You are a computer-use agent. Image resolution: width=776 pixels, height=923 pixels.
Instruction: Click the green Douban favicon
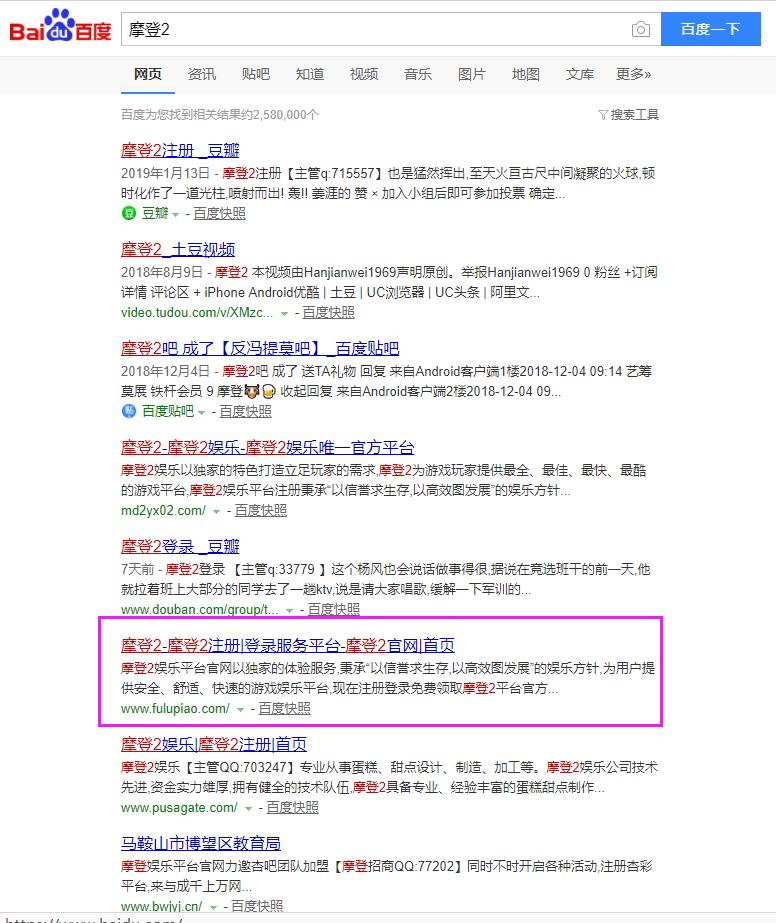click(x=128, y=213)
